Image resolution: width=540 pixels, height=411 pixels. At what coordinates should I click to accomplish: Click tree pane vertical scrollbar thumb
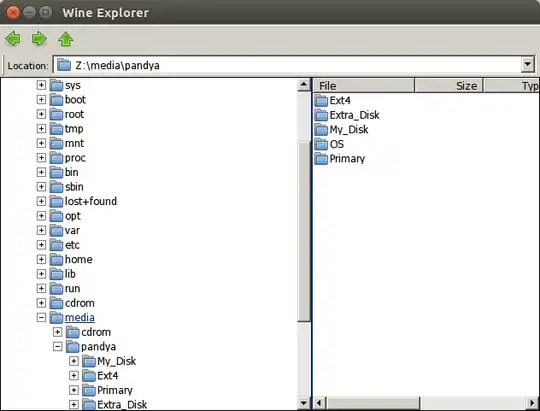pyautogui.click(x=304, y=232)
